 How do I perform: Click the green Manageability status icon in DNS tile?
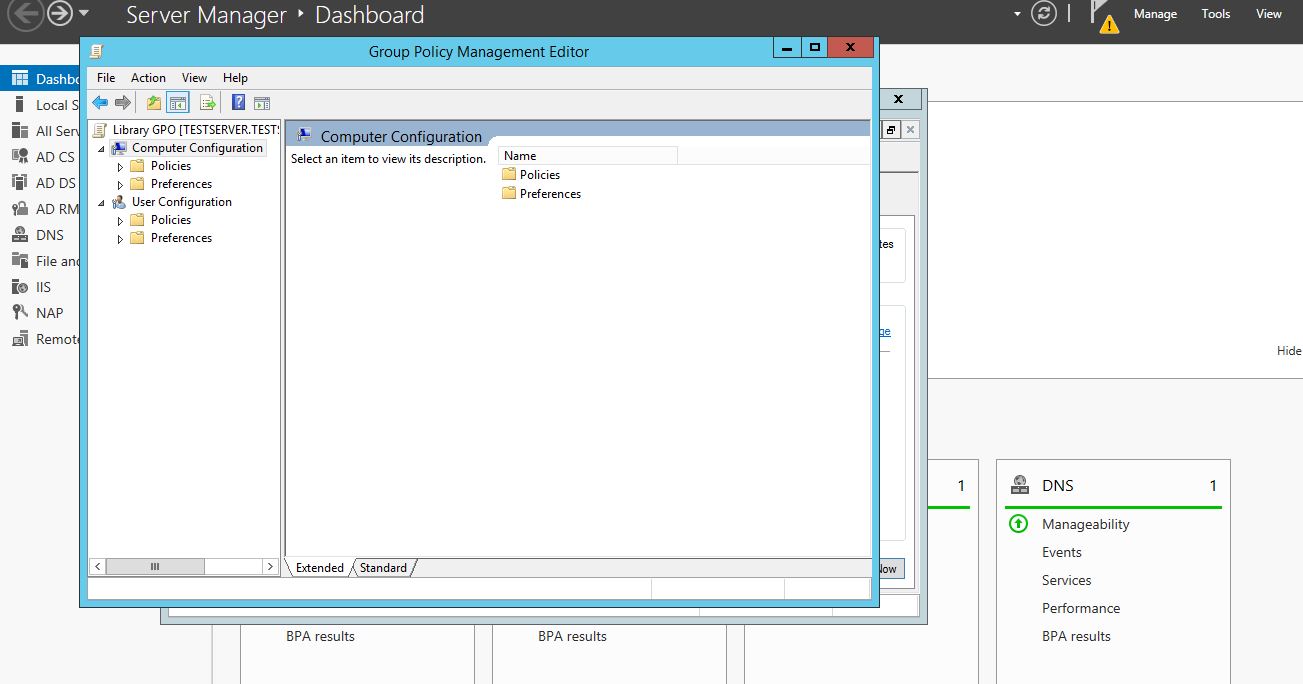[x=1018, y=524]
